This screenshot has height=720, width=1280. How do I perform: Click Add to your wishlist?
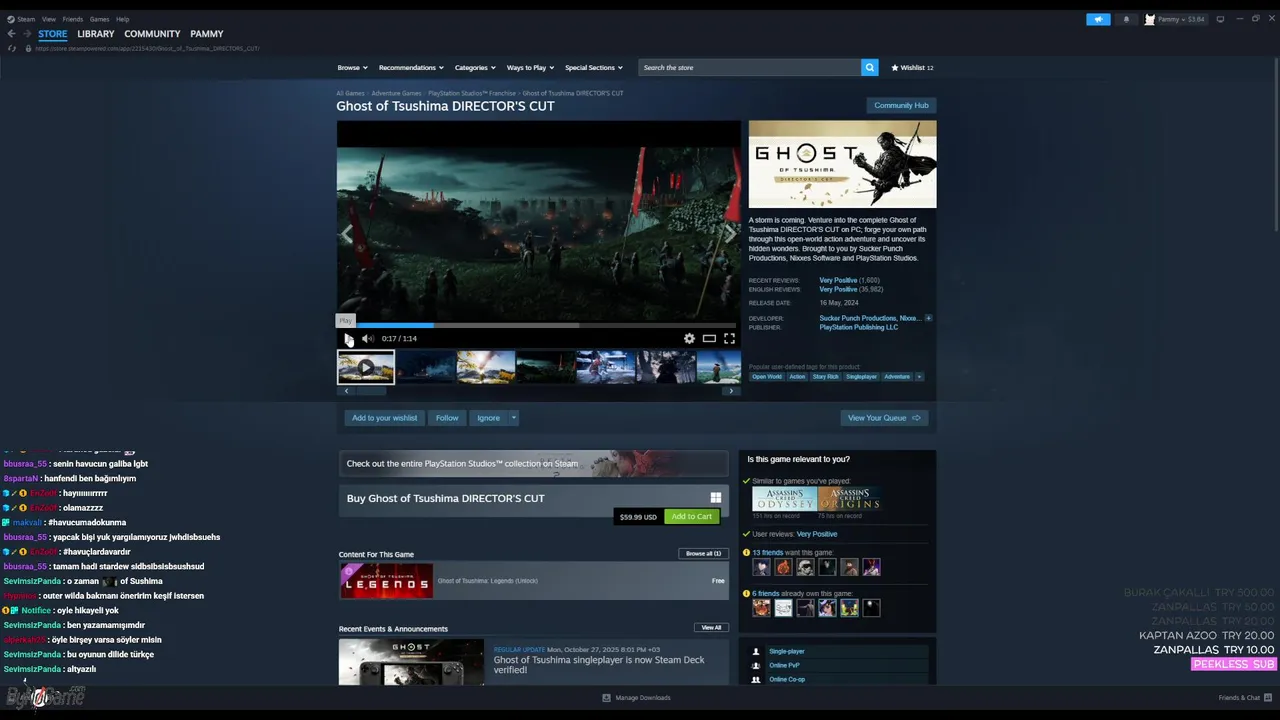[x=384, y=418]
